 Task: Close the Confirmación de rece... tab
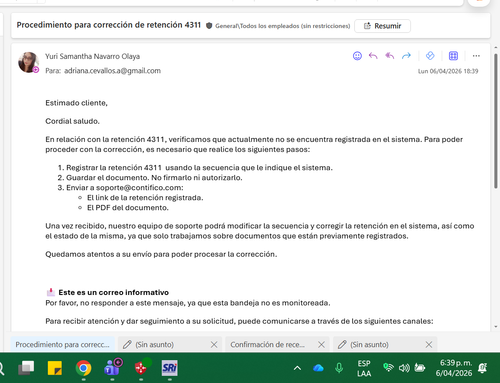(x=321, y=345)
